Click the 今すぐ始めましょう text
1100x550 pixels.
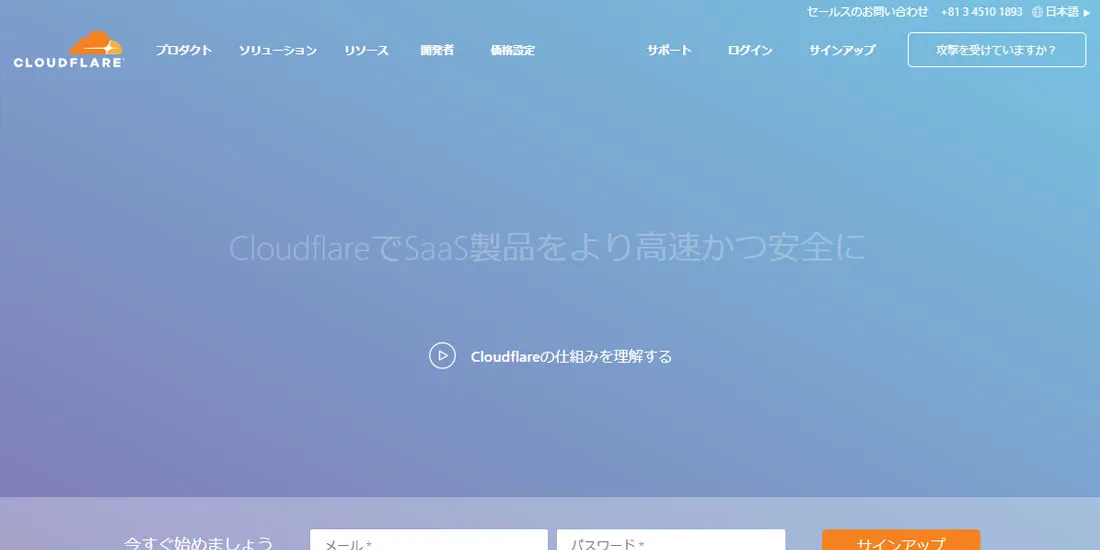tap(199, 543)
